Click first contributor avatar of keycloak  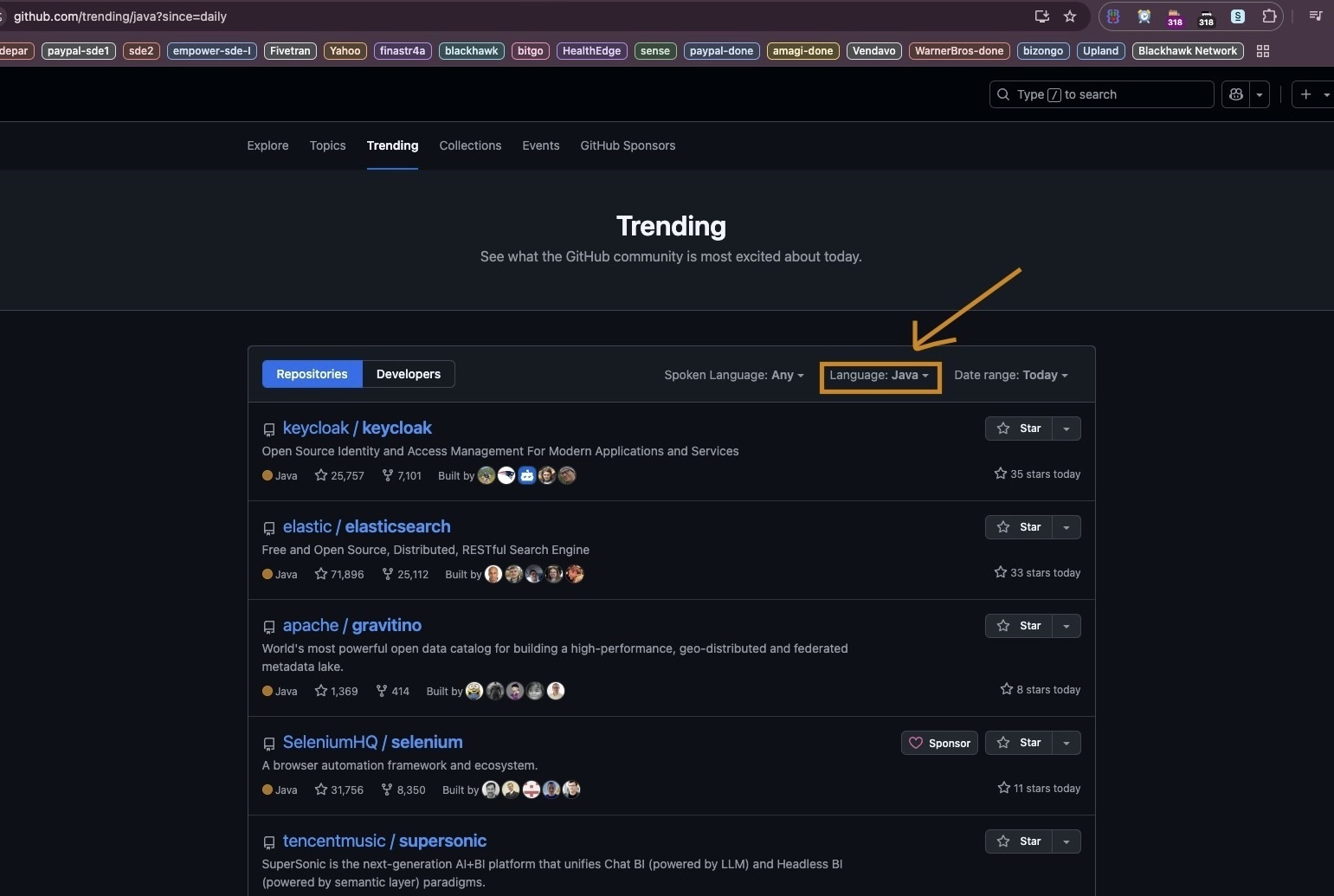tap(487, 475)
